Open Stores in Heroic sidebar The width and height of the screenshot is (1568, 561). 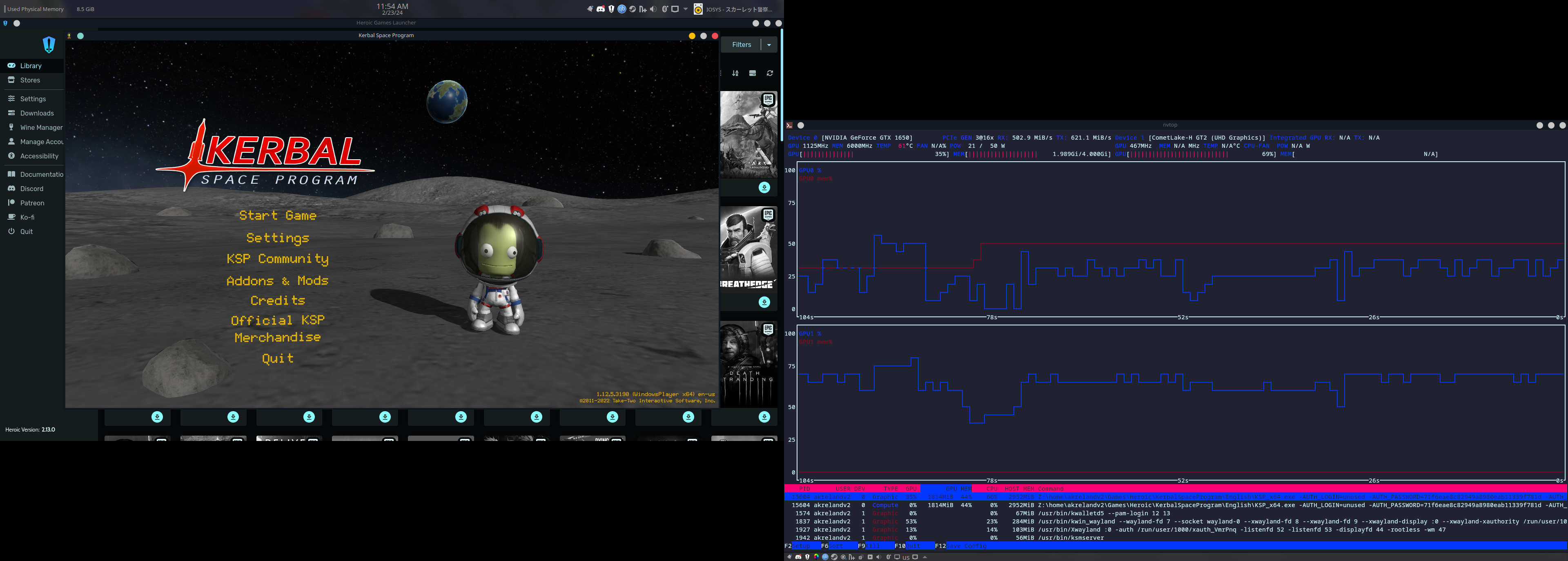click(32, 80)
